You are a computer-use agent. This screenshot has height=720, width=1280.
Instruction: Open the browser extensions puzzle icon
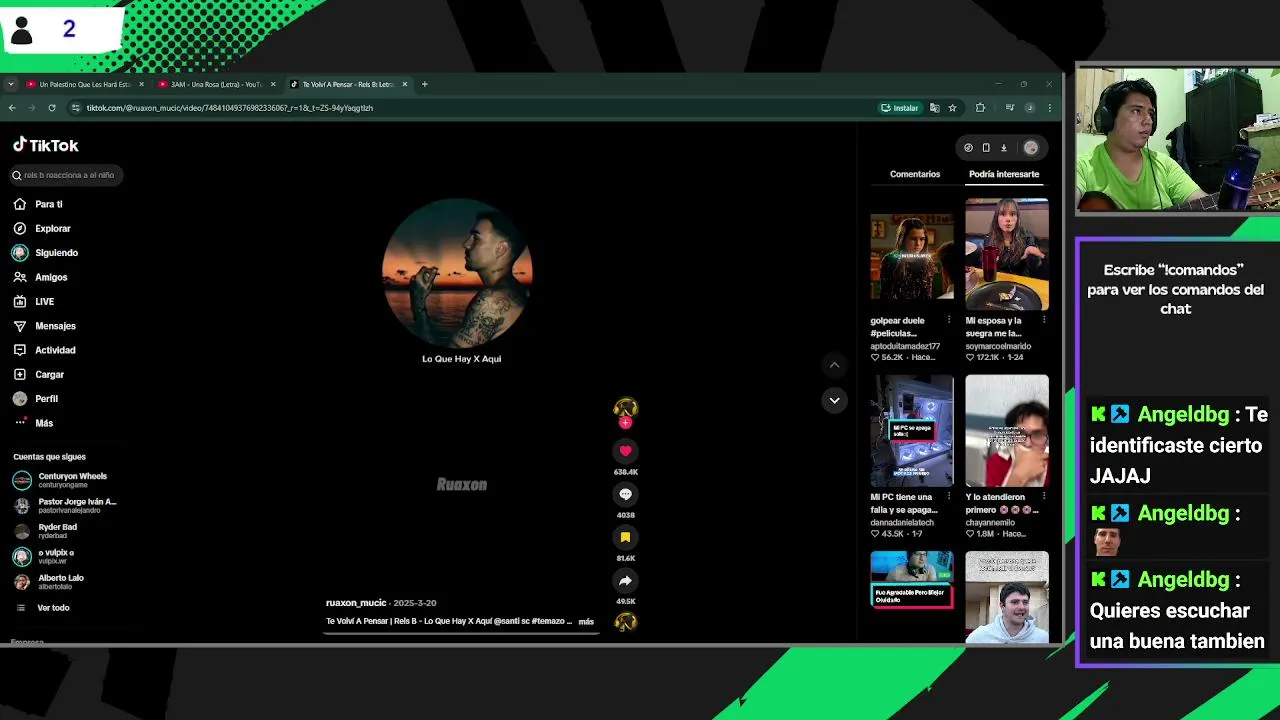coord(980,108)
